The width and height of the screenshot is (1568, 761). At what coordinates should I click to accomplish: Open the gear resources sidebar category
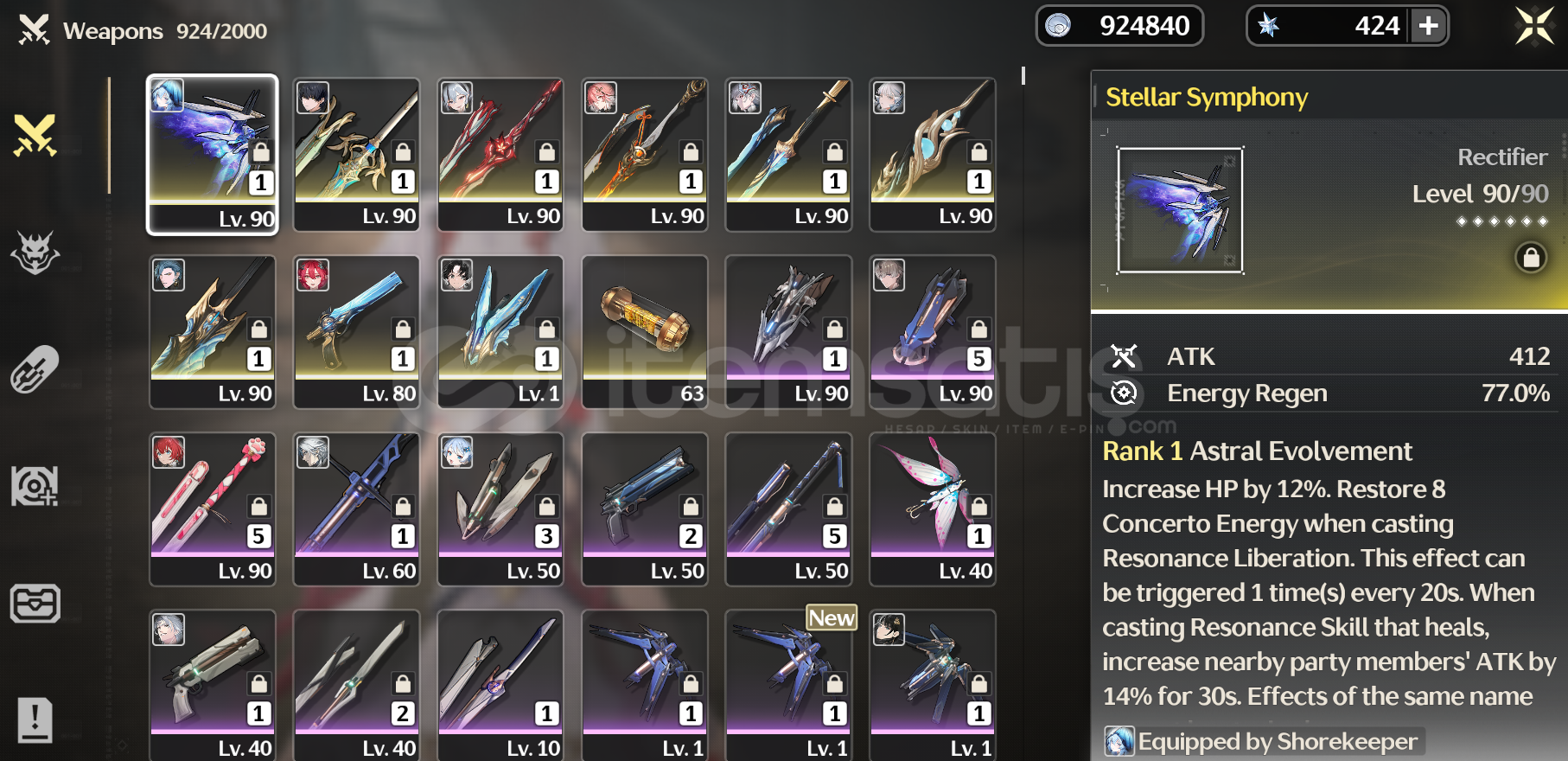pos(35,486)
